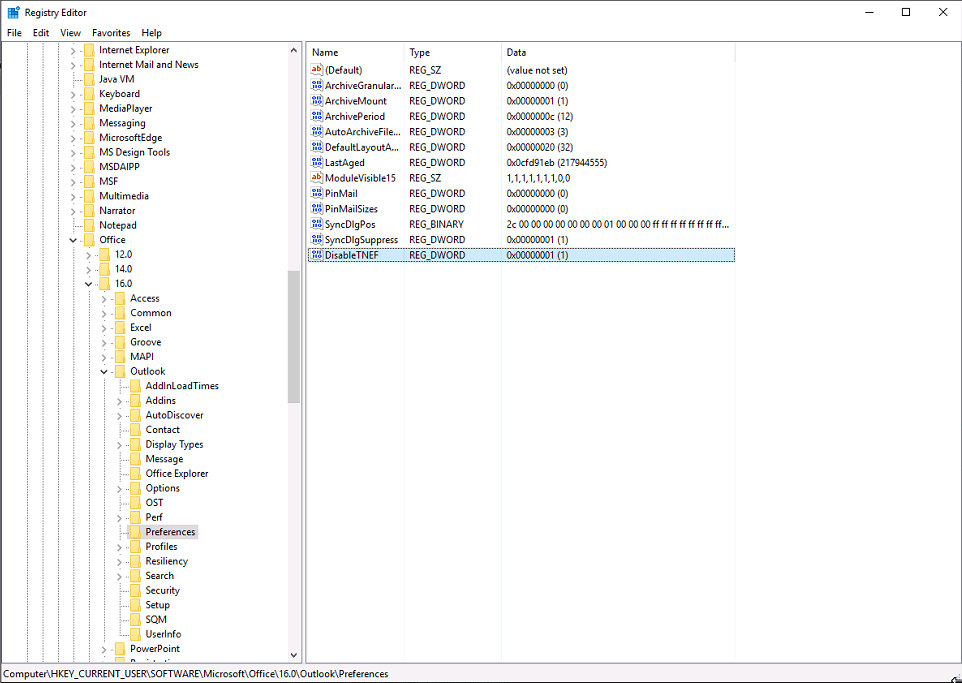Expand the 12.0 key
Screen dimensions: 962x683
click(88, 255)
